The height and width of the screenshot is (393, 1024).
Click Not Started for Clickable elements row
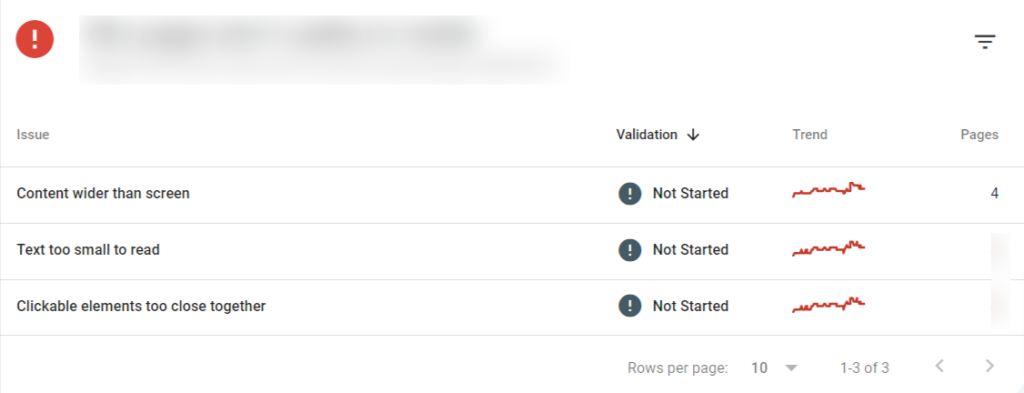(x=690, y=306)
